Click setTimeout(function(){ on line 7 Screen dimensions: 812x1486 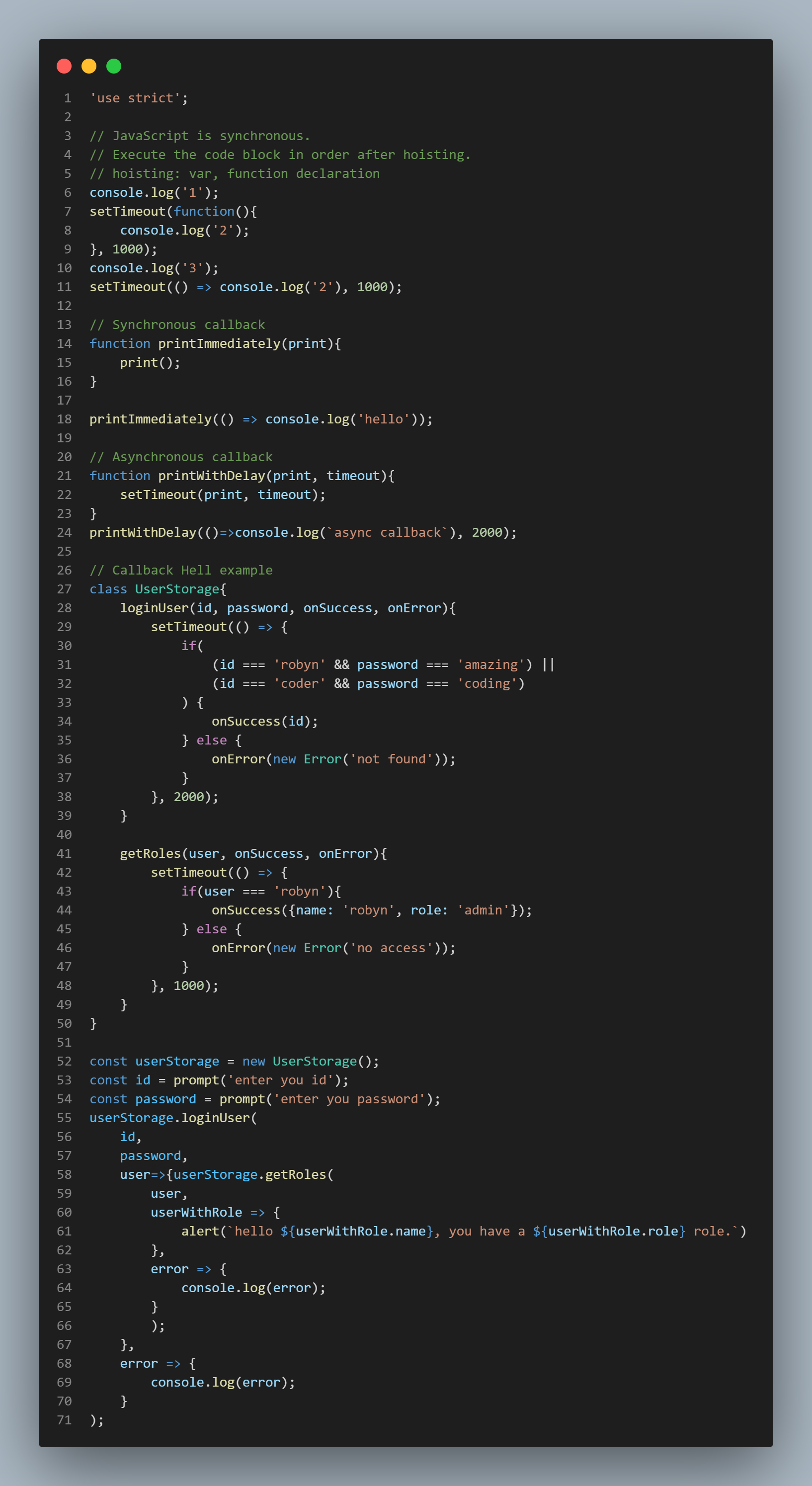pos(173,212)
